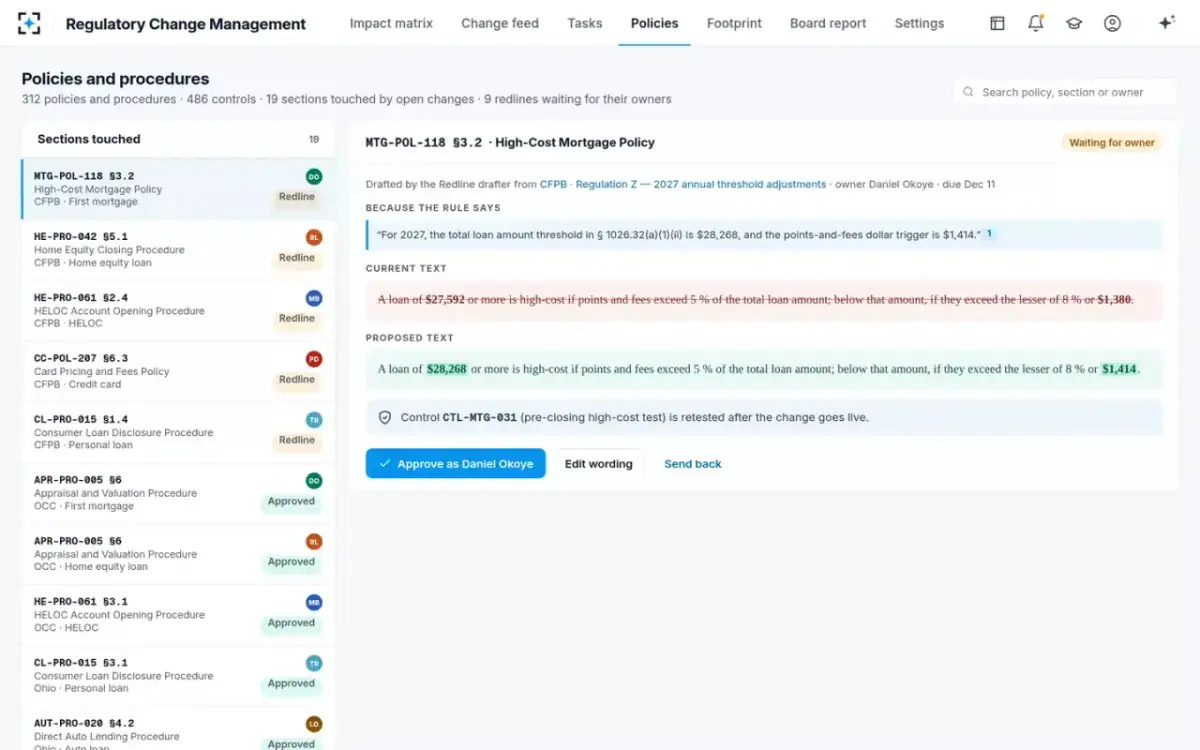Click the LO avatar on the AUT-PRO-020 §4.2 row
This screenshot has width=1200, height=750.
314,724
